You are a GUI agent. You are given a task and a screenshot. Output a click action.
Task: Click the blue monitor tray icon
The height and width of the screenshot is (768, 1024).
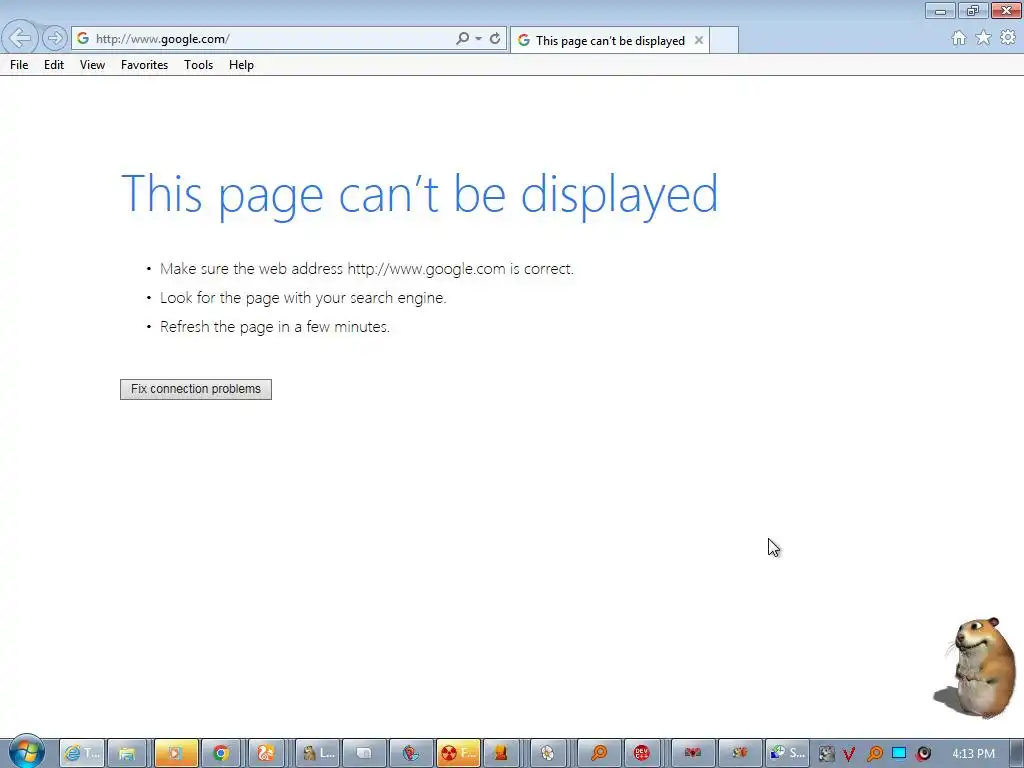click(x=899, y=754)
